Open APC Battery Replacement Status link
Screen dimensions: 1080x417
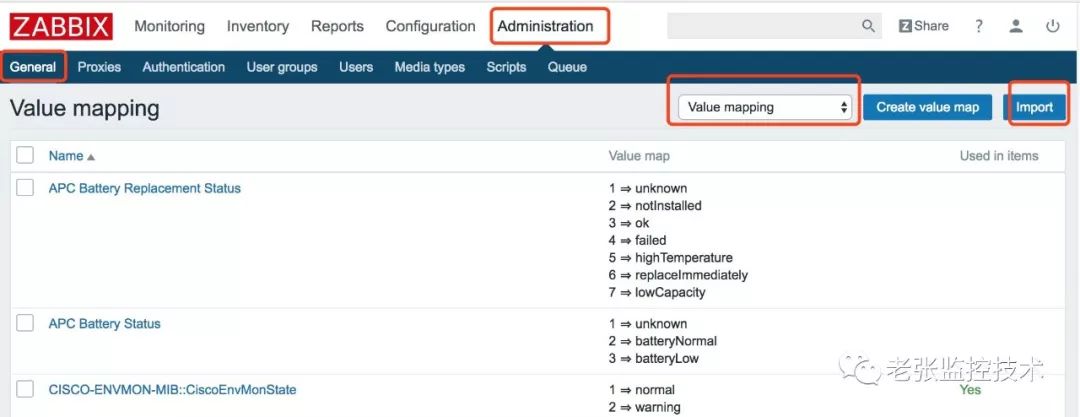point(145,188)
